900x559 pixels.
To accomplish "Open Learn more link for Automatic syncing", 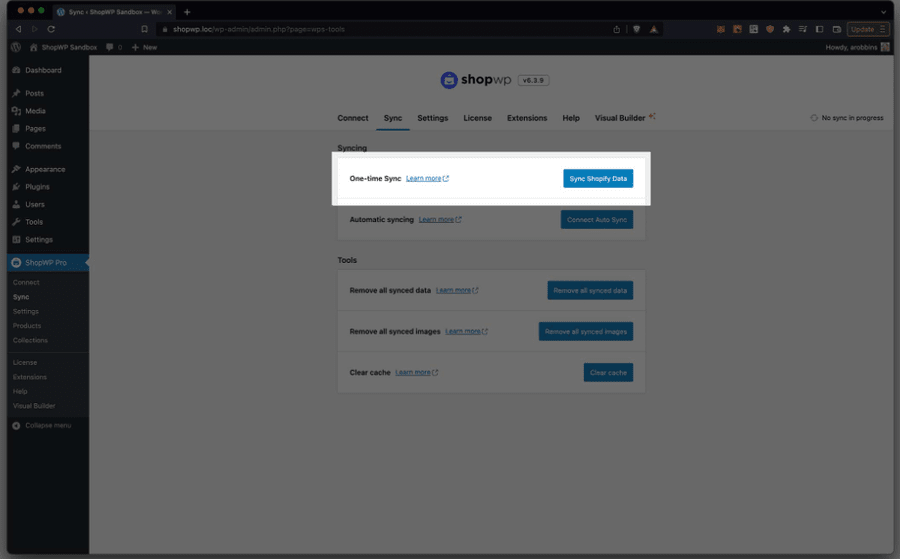I will (440, 220).
